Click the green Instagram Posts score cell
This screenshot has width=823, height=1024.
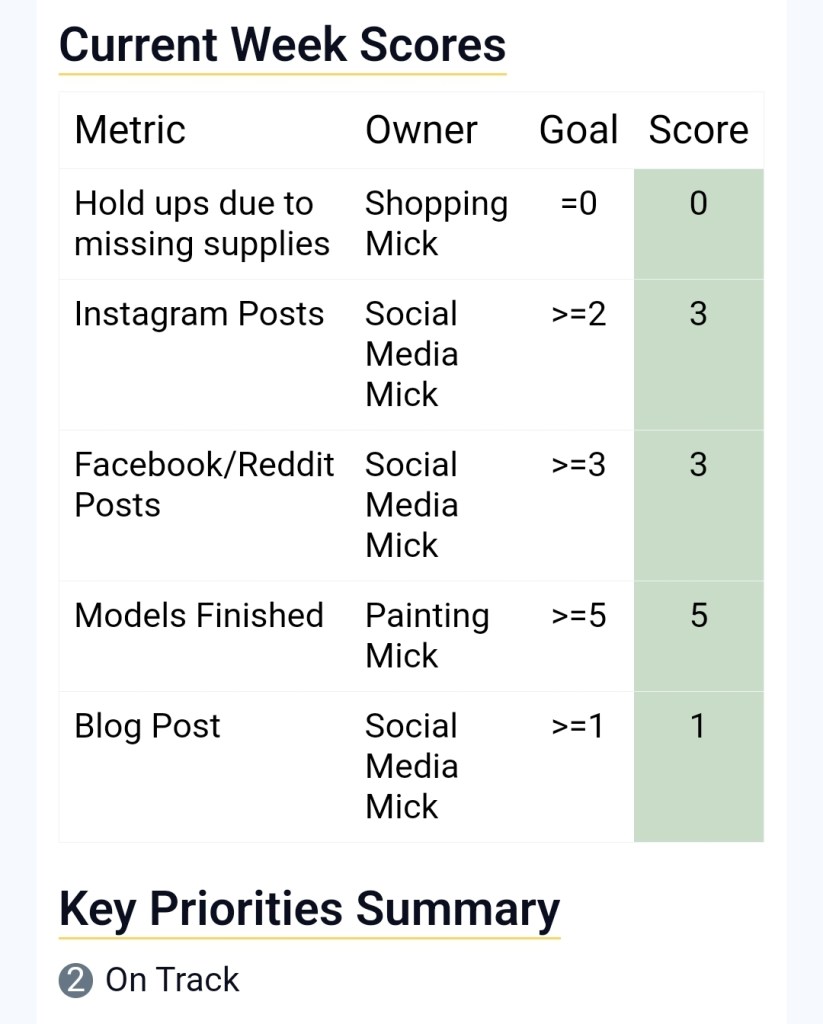[x=698, y=354]
